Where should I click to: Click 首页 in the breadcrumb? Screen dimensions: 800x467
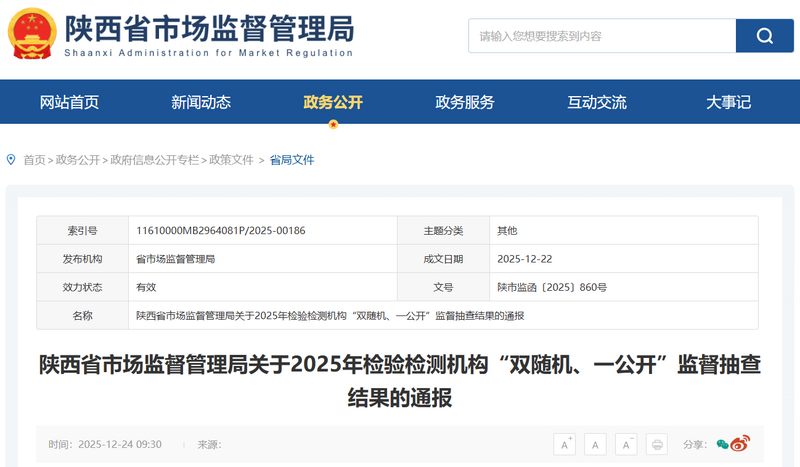tap(34, 160)
